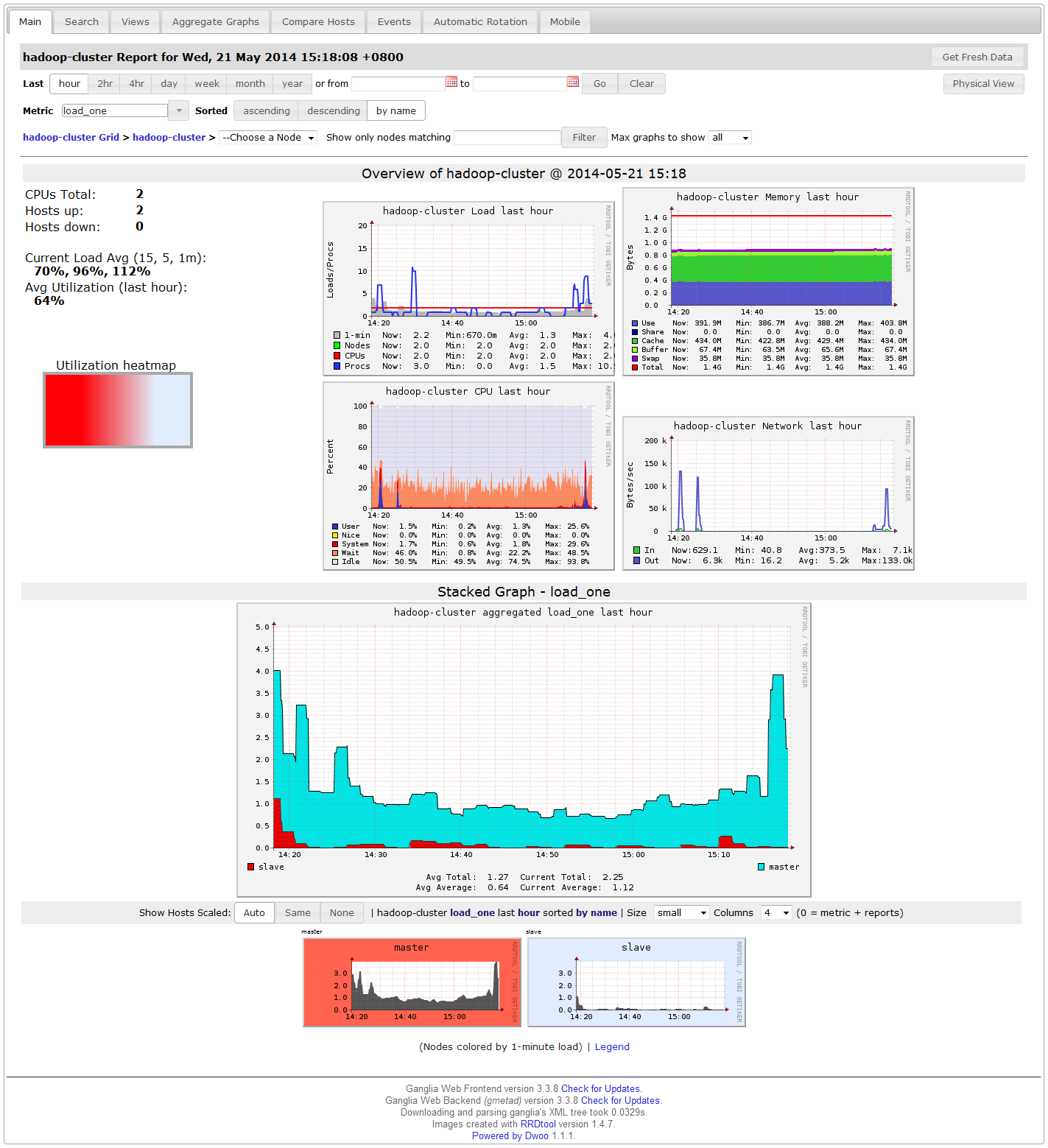Click the red slave legend swatch
This screenshot has width=1048, height=1148.
pos(251,867)
